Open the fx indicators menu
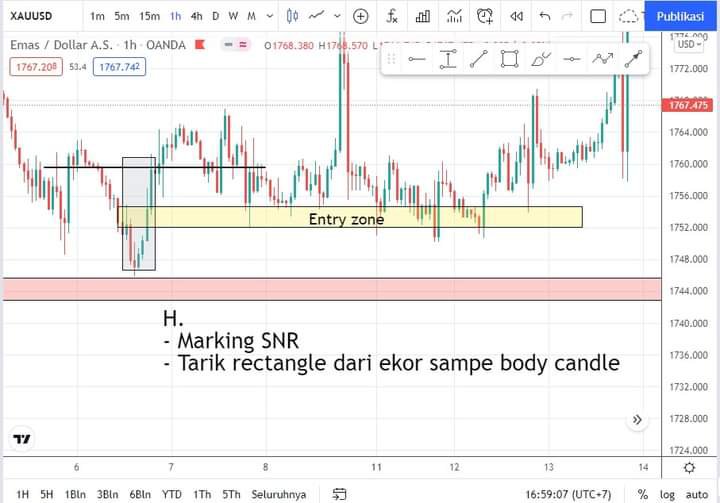 392,16
